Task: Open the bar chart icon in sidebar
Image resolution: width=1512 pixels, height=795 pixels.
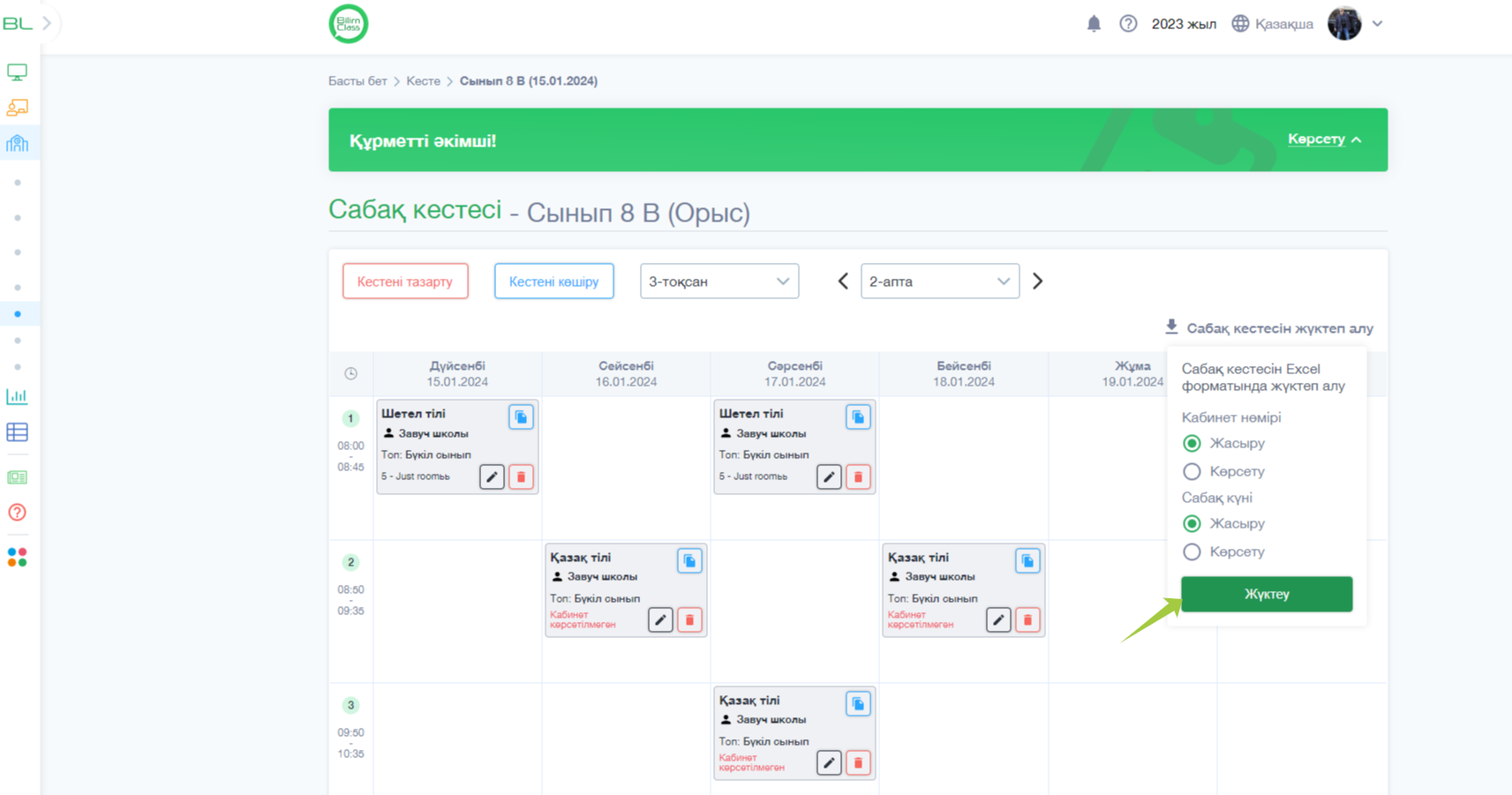Action: pos(17,396)
